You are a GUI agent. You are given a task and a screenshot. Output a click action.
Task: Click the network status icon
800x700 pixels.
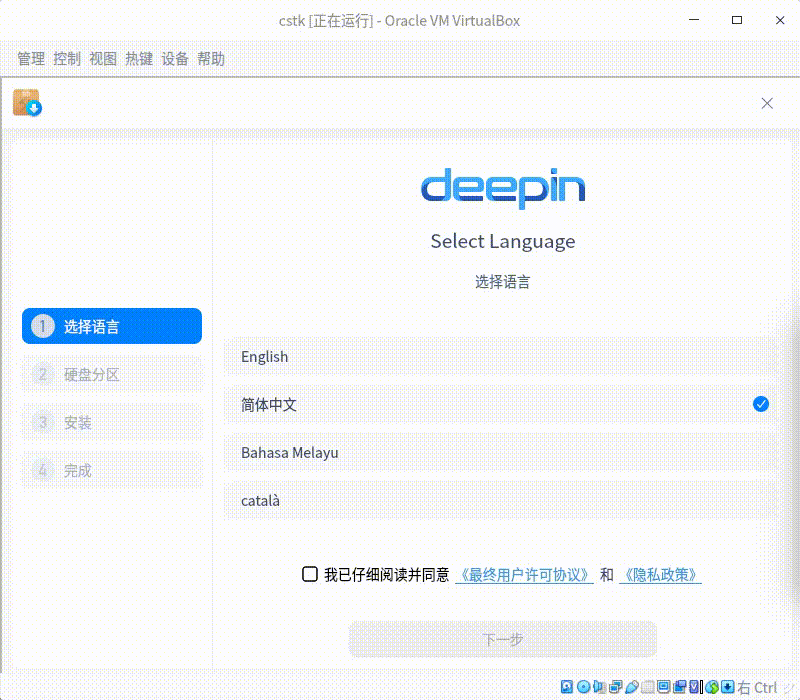614,688
